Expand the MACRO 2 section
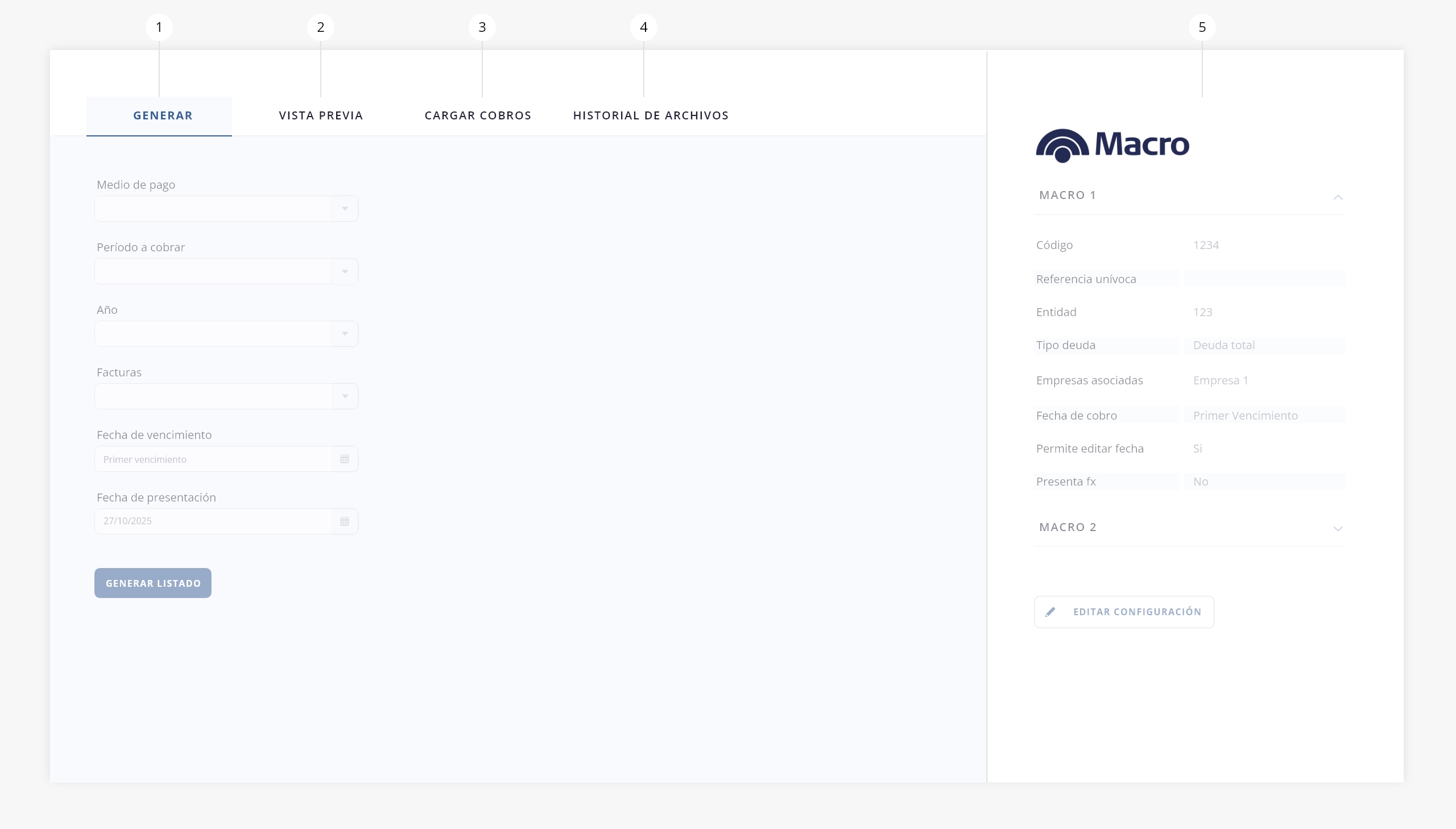This screenshot has height=829, width=1456. tap(1338, 528)
